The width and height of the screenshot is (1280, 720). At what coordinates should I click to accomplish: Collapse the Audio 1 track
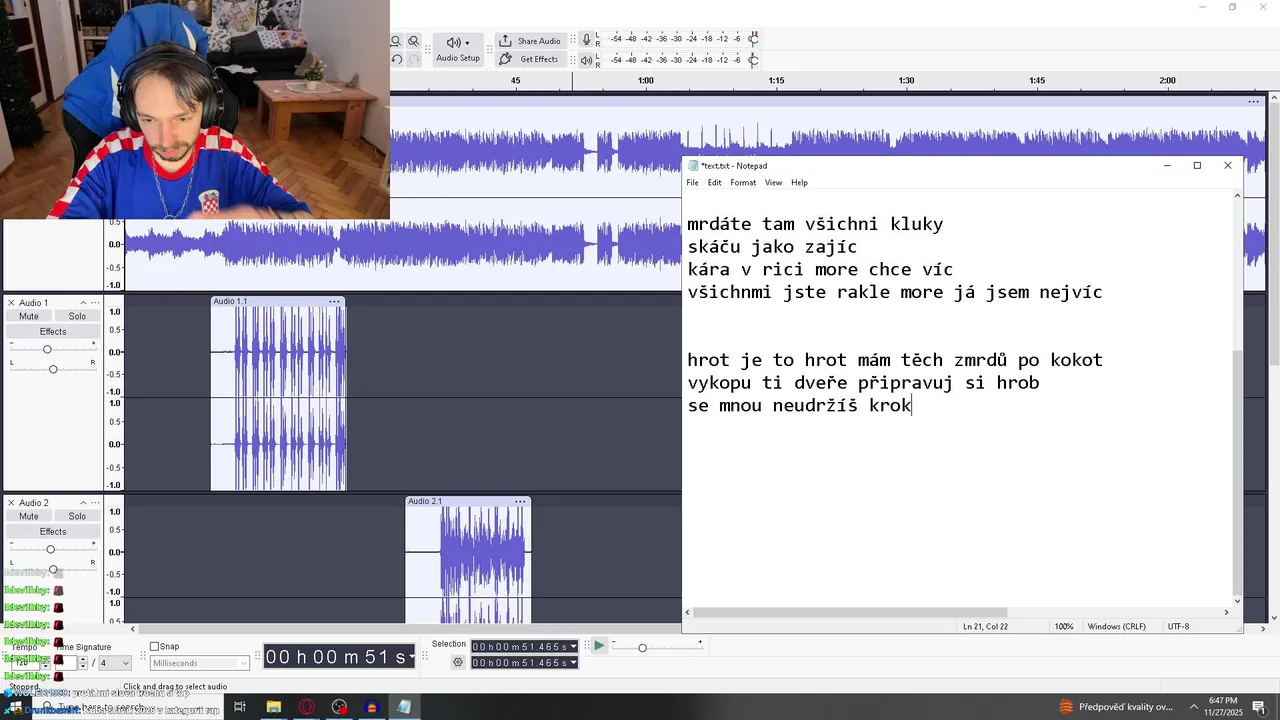(x=84, y=303)
